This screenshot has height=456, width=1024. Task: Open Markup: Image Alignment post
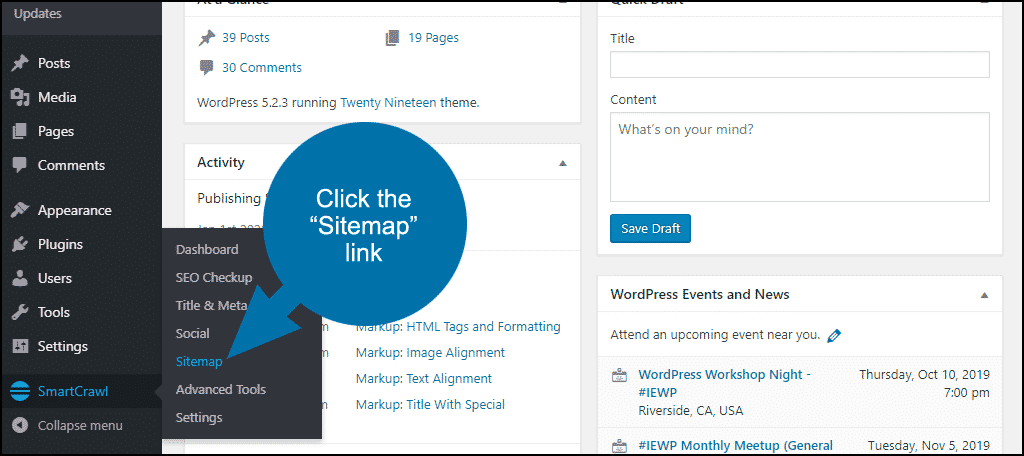pos(430,353)
